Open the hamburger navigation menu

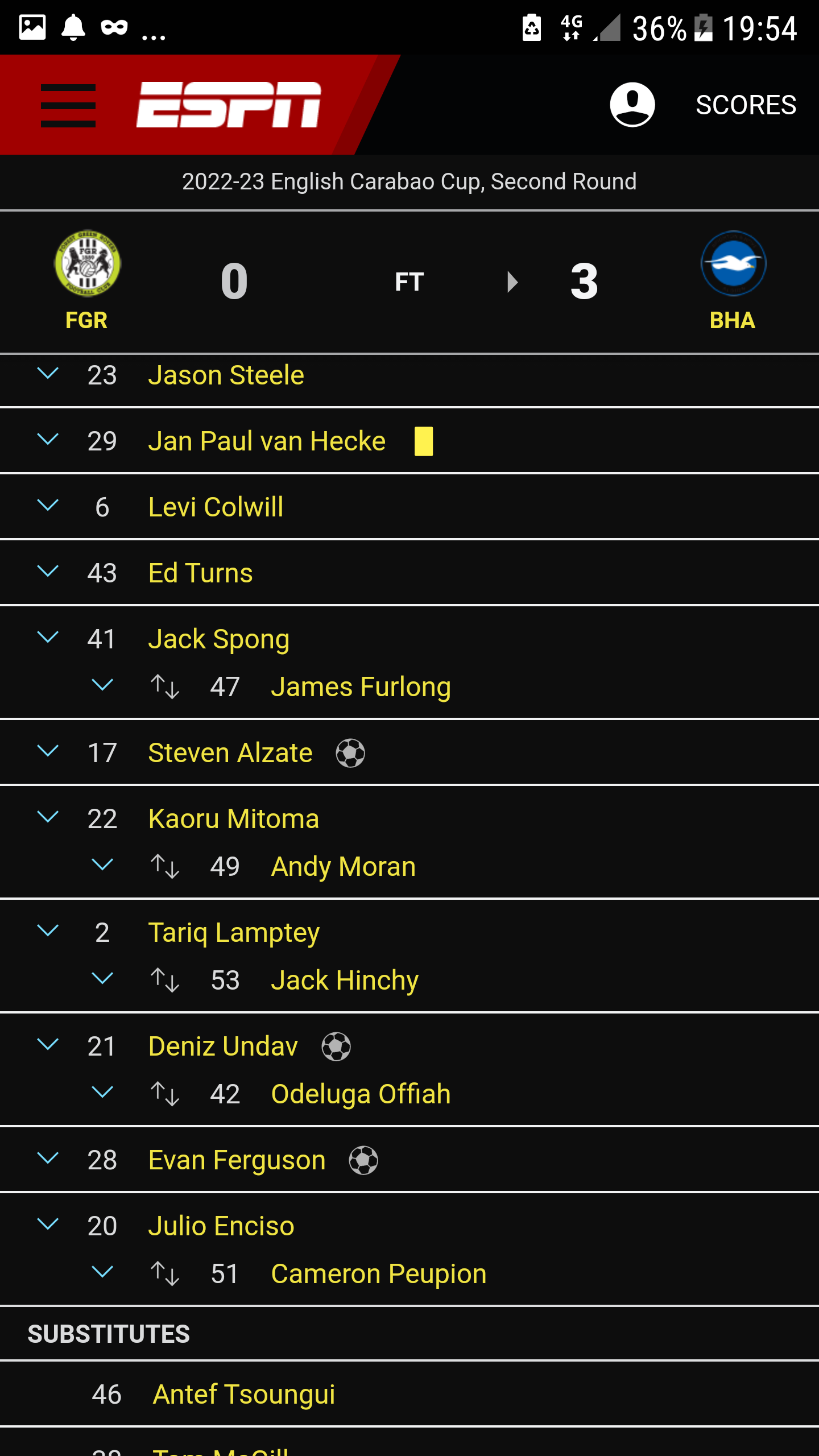point(68,106)
